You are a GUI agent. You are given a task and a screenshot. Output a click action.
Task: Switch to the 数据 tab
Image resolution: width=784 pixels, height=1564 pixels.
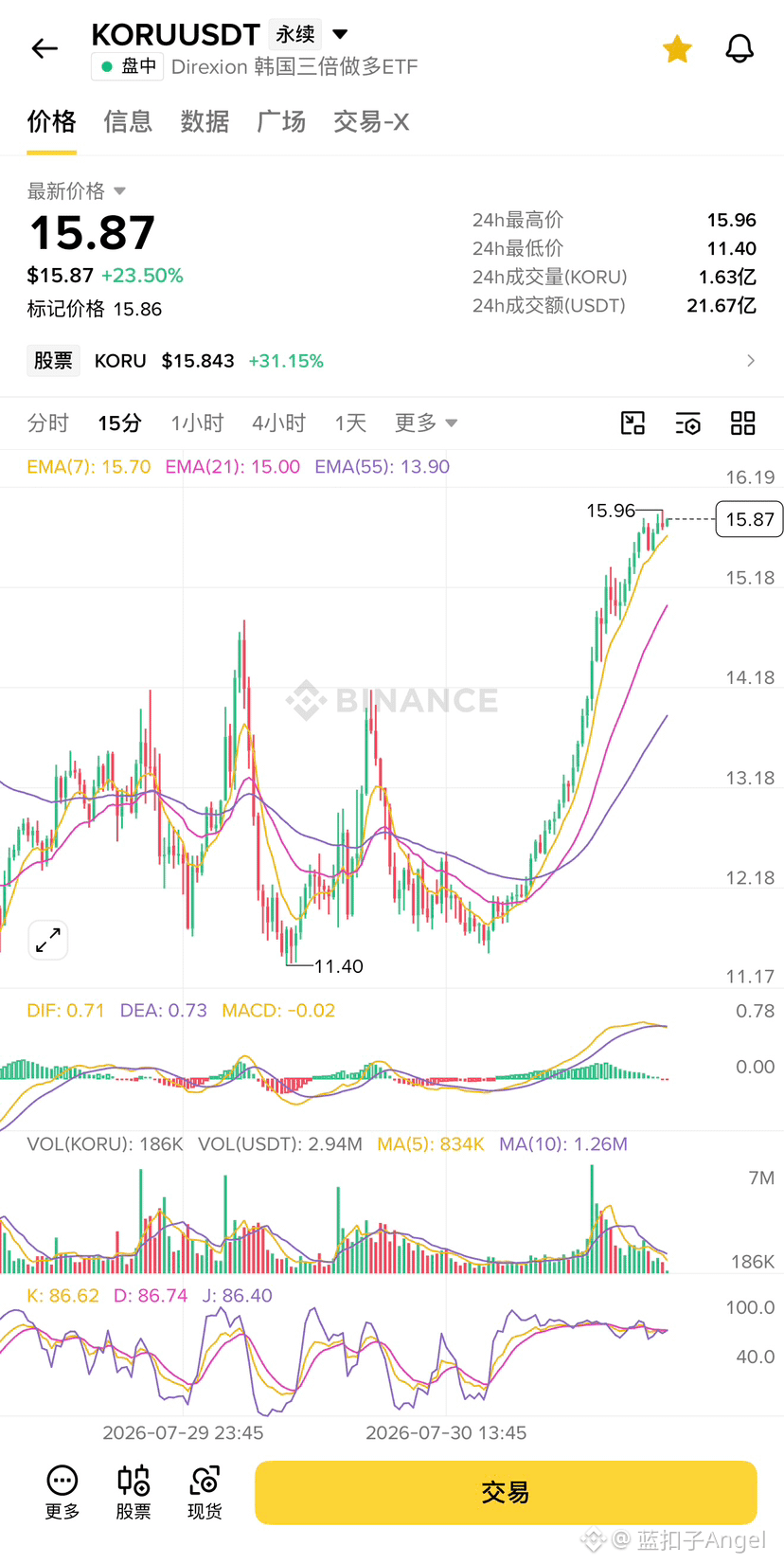pyautogui.click(x=205, y=121)
